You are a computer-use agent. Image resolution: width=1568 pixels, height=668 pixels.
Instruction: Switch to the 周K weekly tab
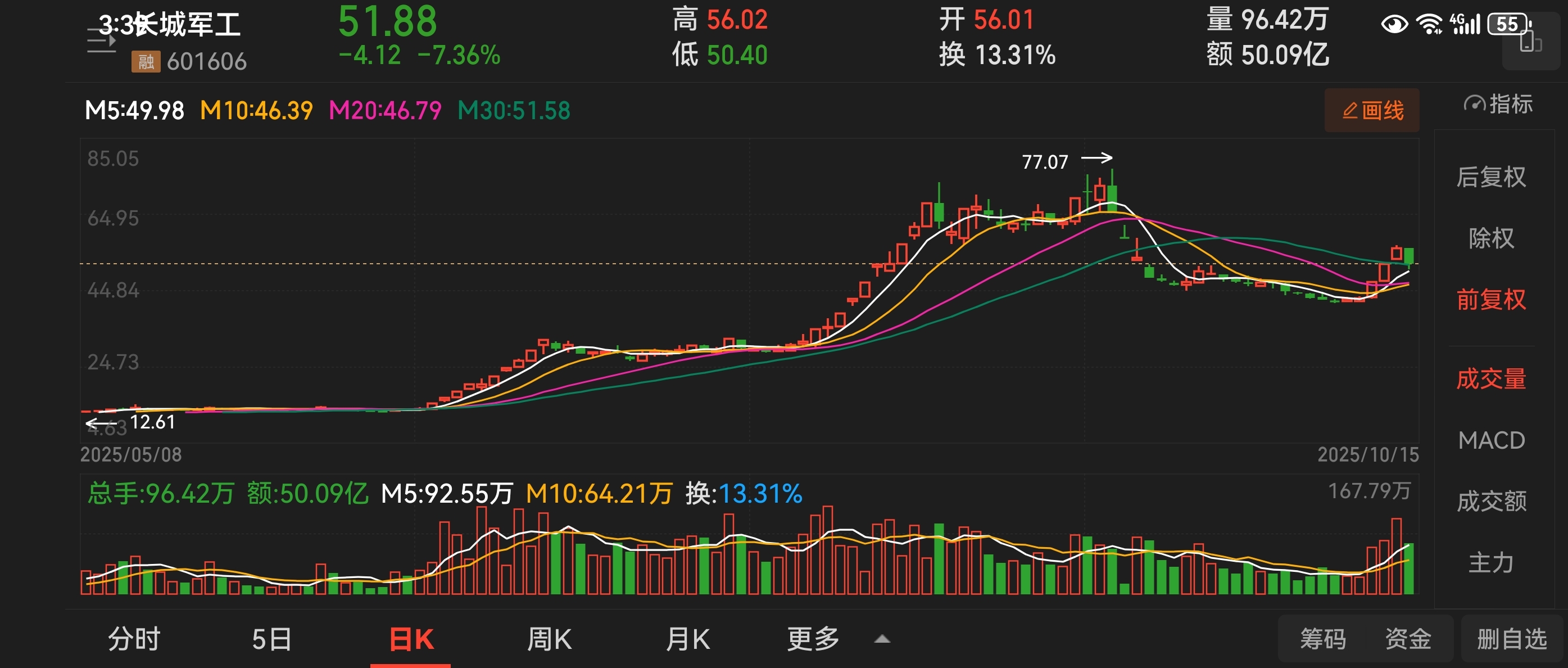[549, 639]
